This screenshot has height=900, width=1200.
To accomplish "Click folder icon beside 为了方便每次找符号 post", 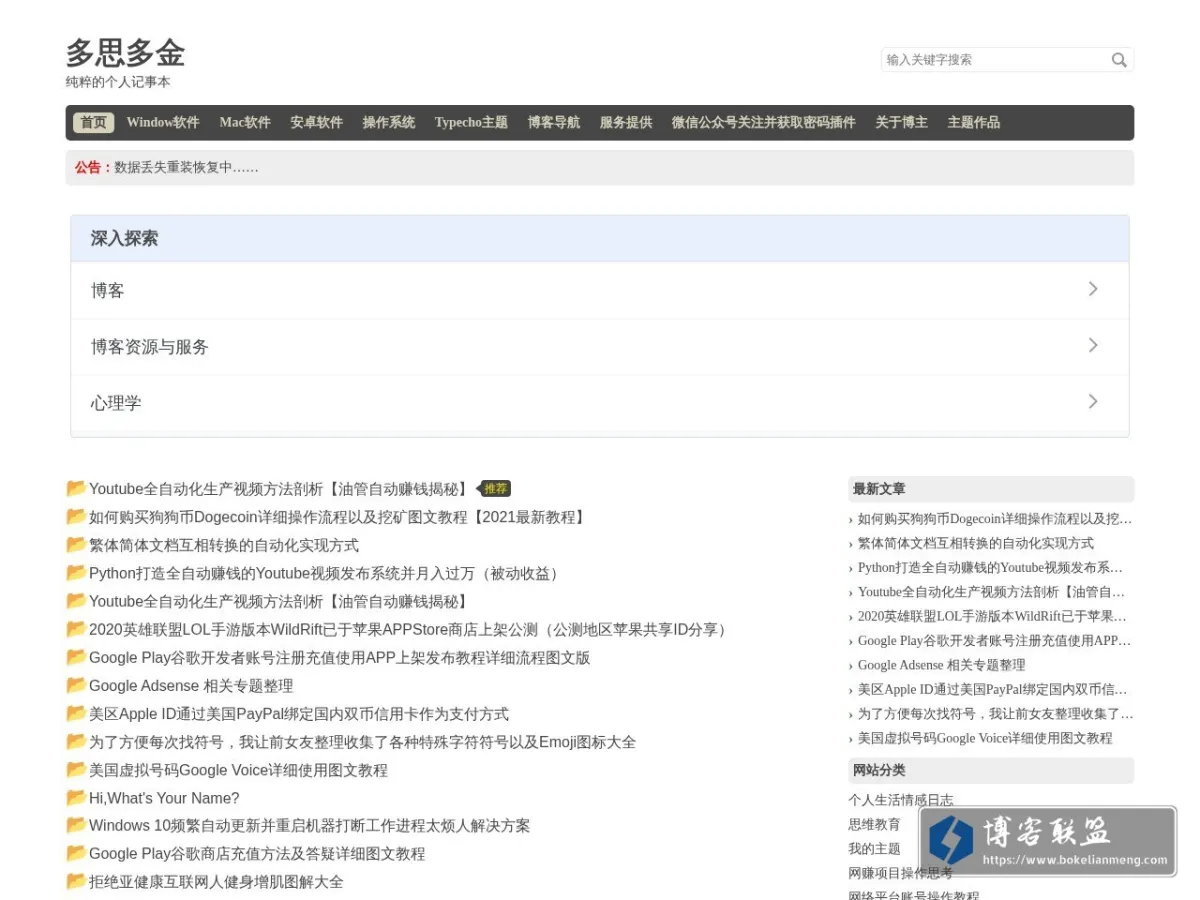I will tap(76, 741).
